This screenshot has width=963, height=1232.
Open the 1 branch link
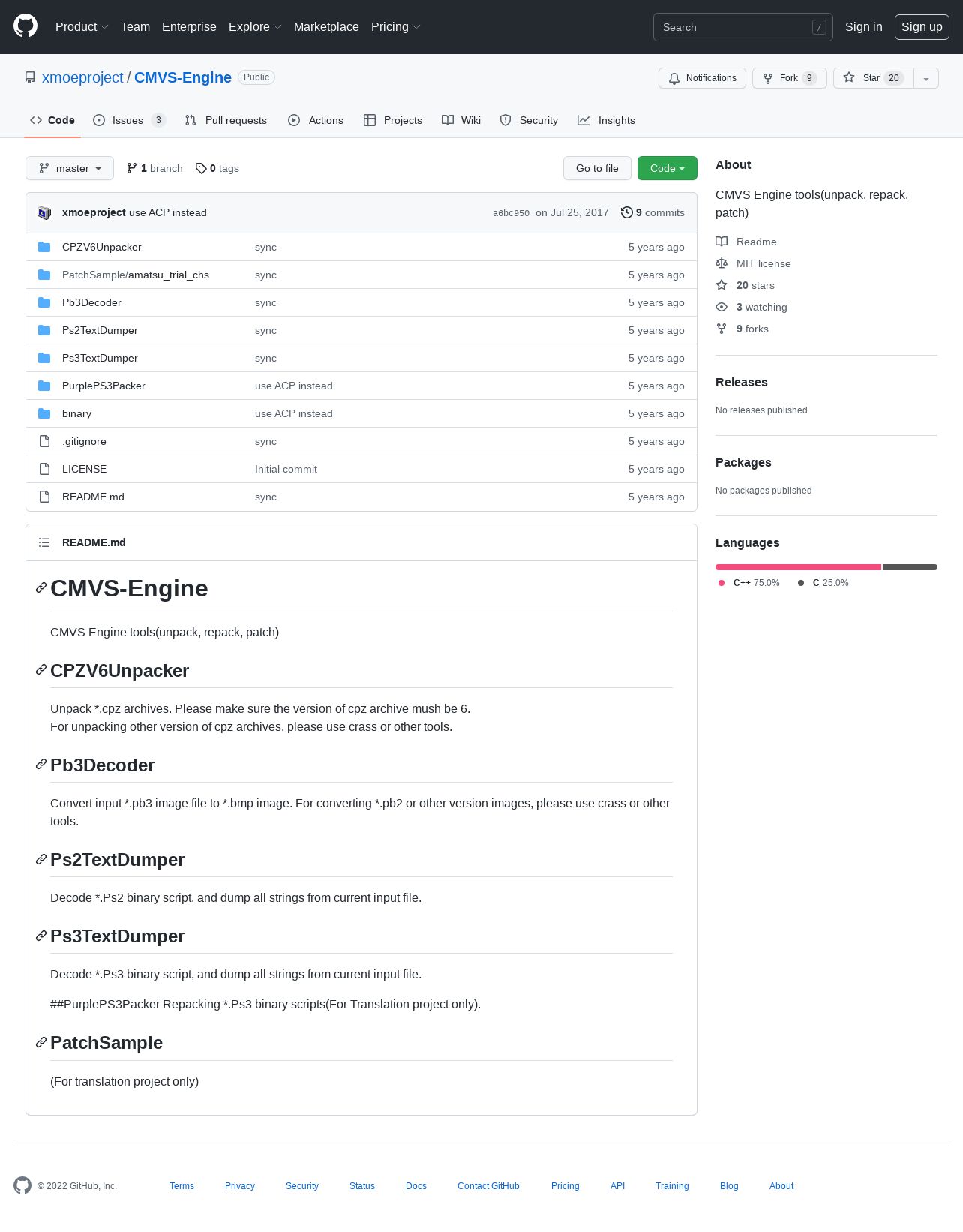tap(154, 168)
